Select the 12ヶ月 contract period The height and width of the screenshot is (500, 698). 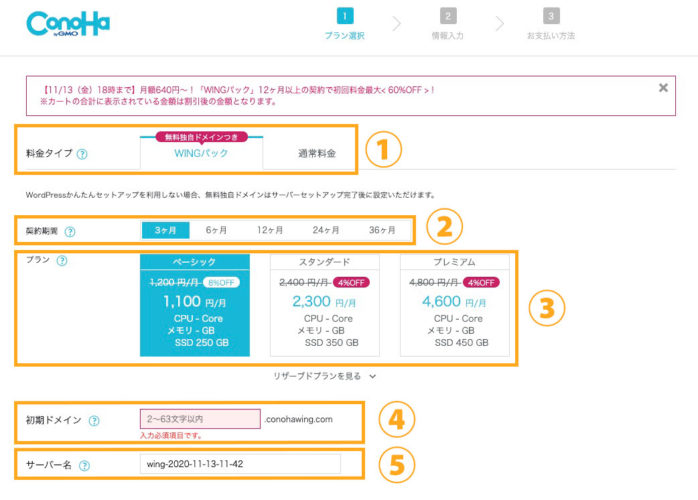pos(270,230)
